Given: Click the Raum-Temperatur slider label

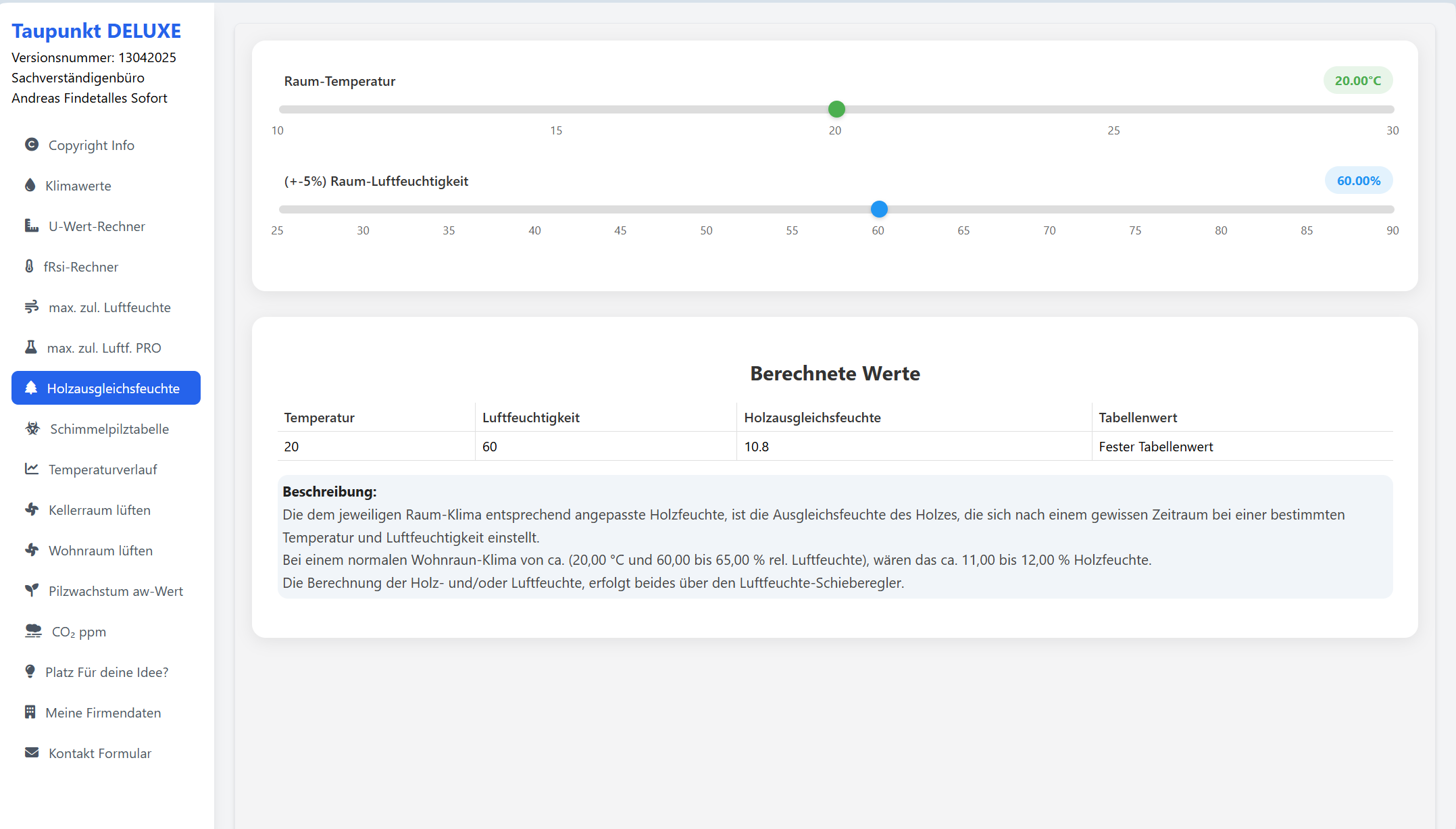Looking at the screenshot, I should coord(340,81).
